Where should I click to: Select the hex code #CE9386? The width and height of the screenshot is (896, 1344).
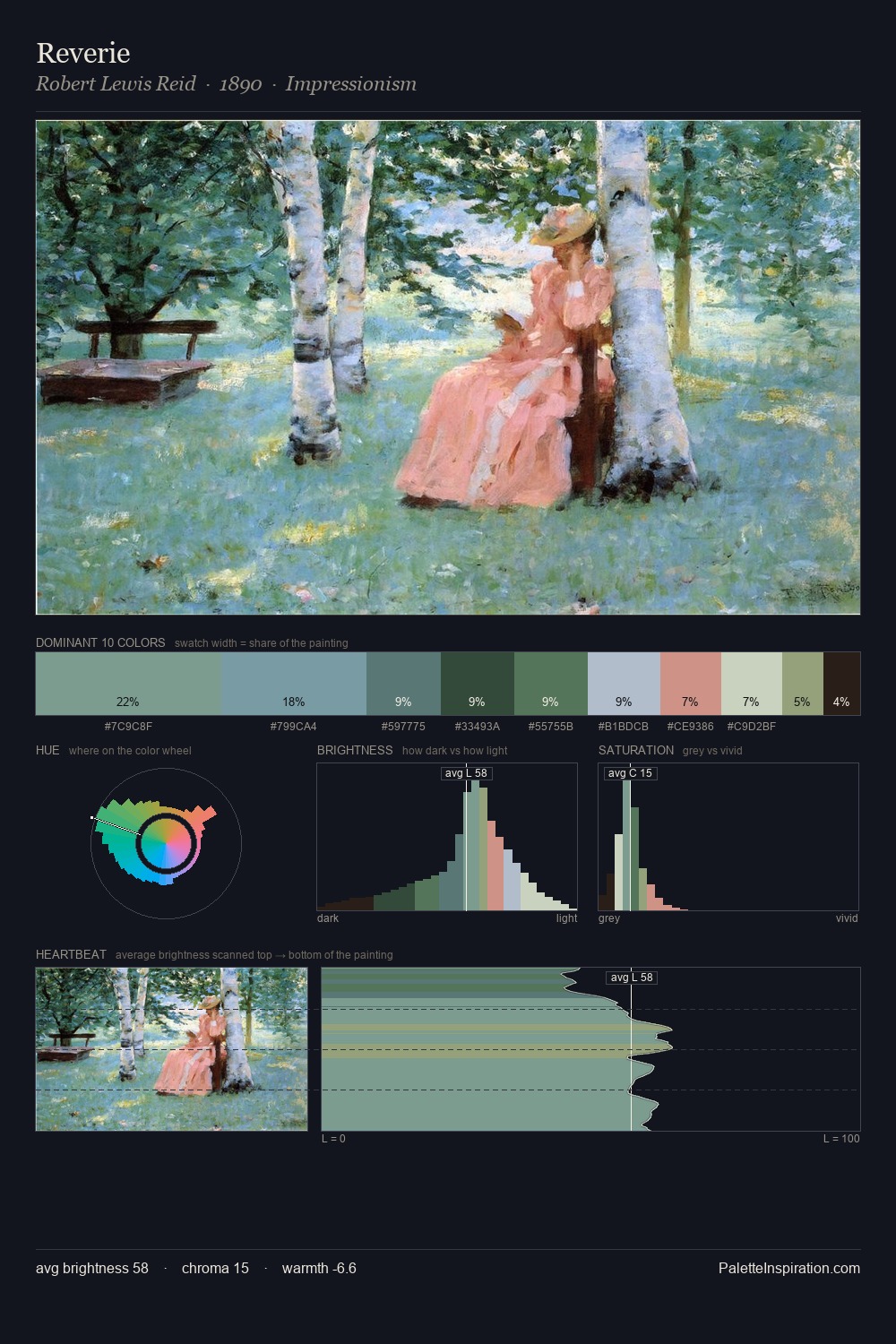(x=690, y=727)
